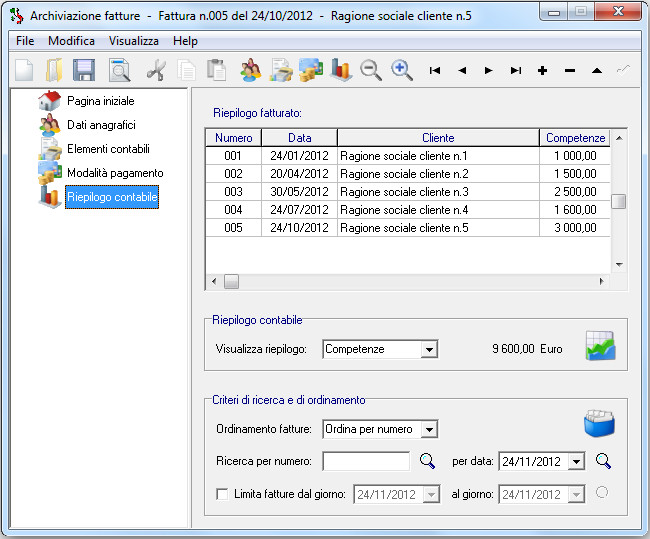650x539 pixels.
Task: Open the Visualizza menu
Action: coord(133,41)
